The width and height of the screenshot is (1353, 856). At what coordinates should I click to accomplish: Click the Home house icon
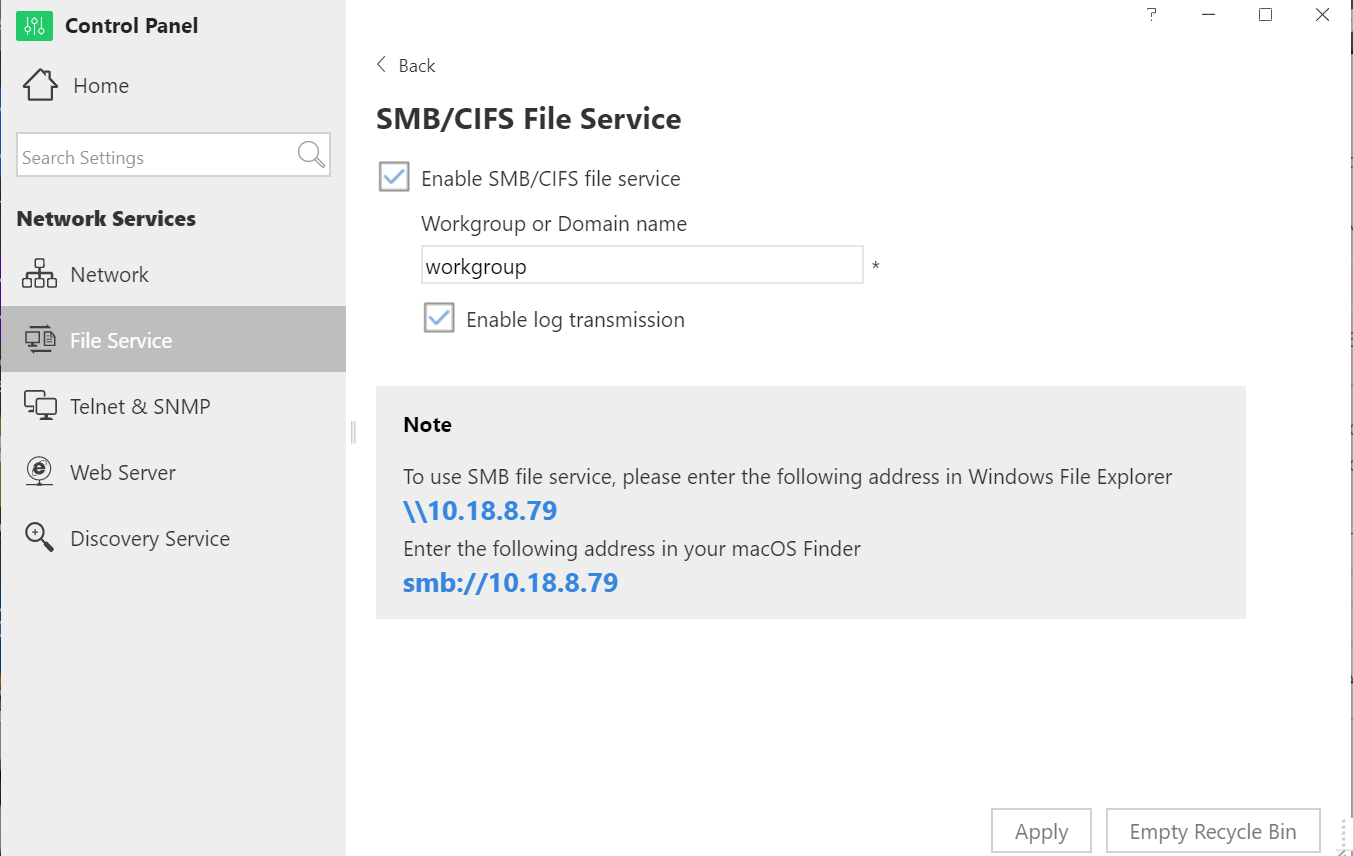click(x=40, y=85)
